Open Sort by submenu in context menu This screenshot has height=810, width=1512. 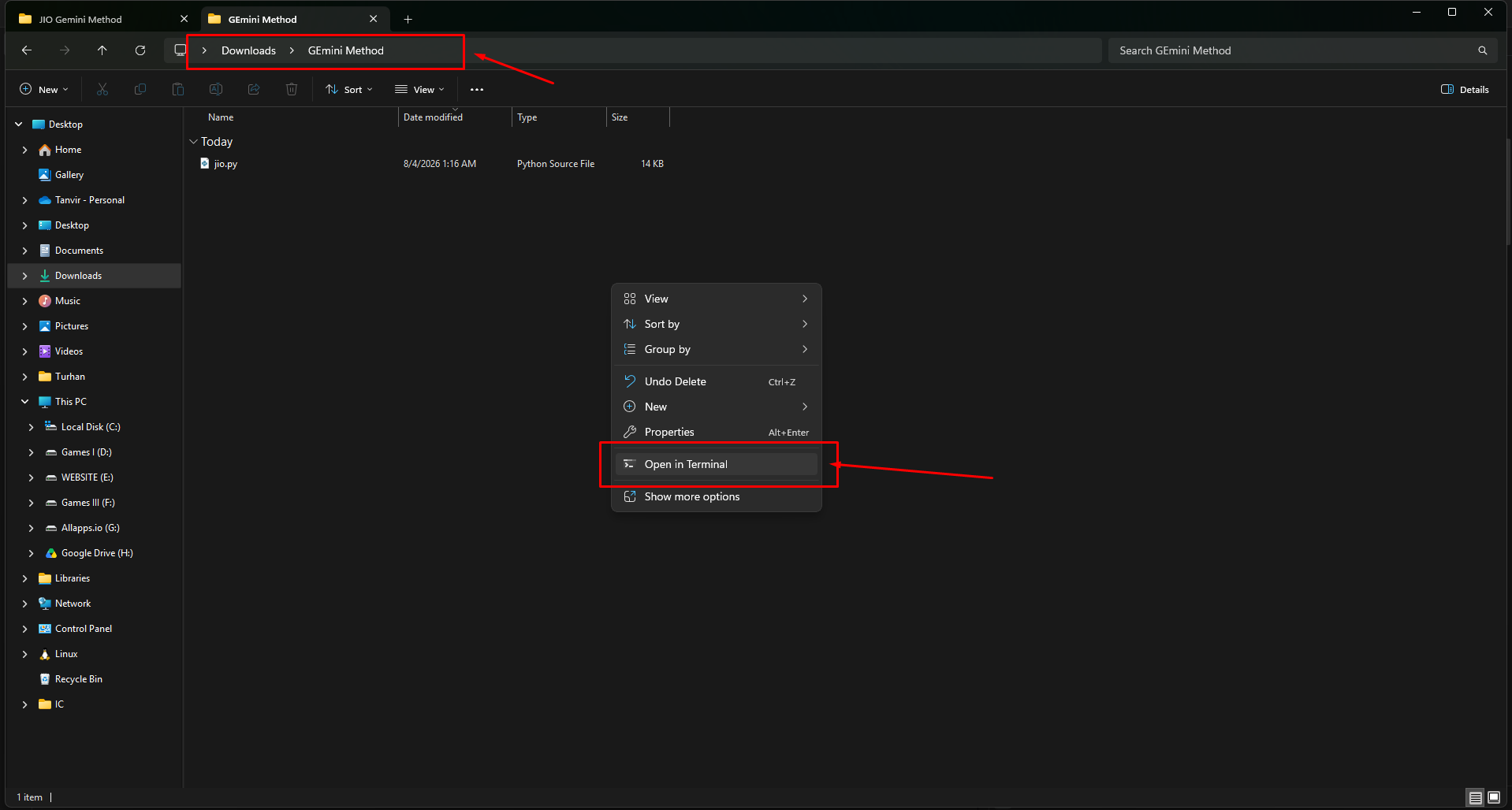tap(717, 324)
